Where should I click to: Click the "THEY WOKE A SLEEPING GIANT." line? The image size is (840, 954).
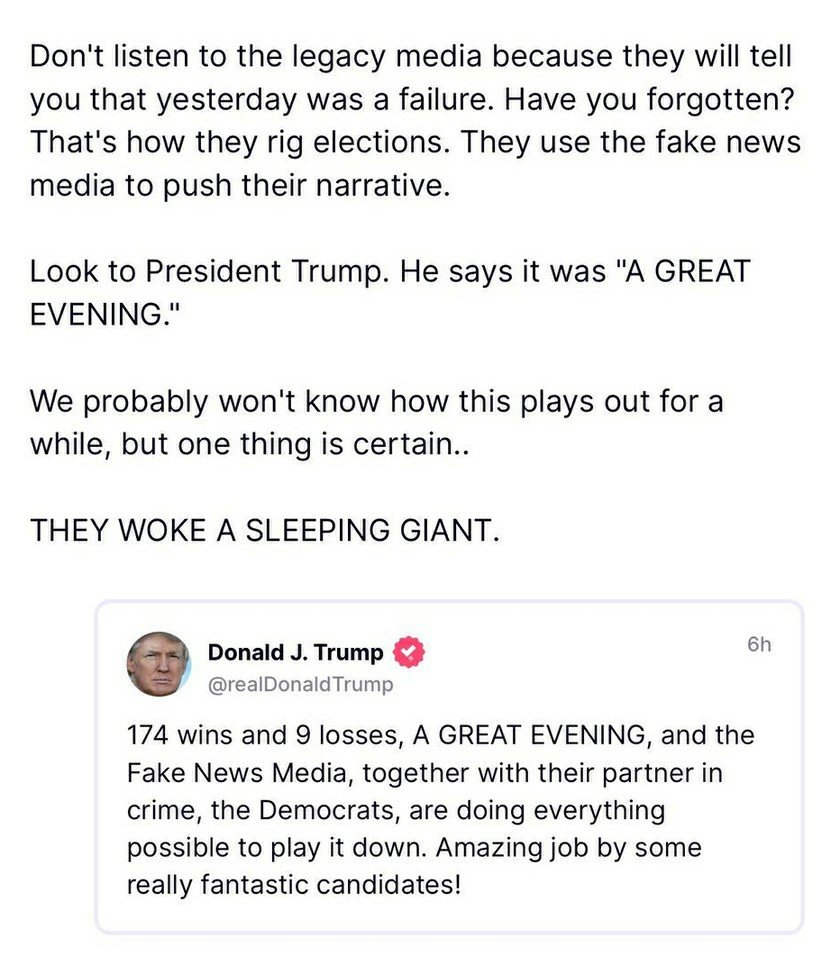point(263,529)
